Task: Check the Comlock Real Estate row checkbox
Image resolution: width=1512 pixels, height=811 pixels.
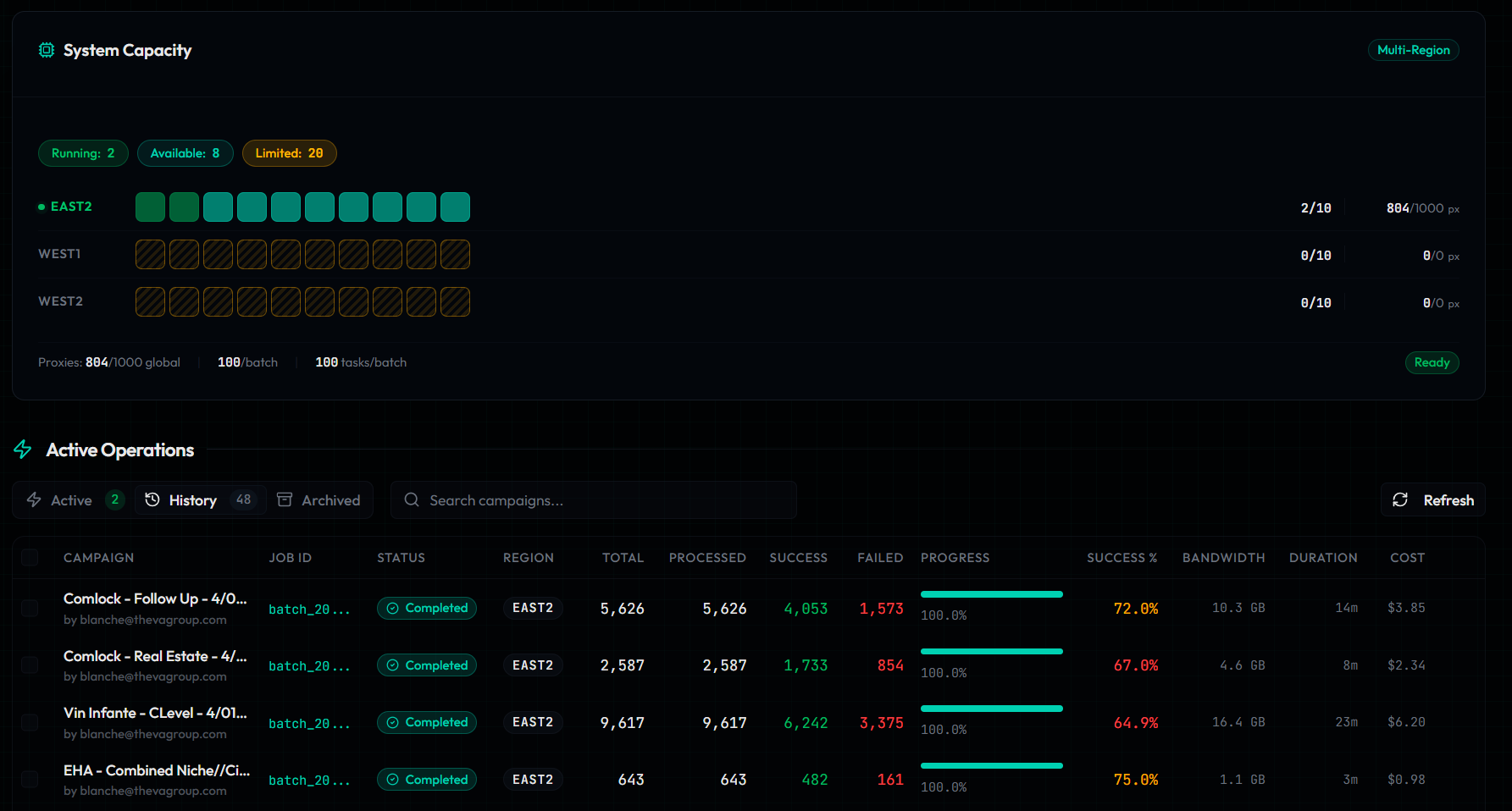Action: (x=30, y=665)
